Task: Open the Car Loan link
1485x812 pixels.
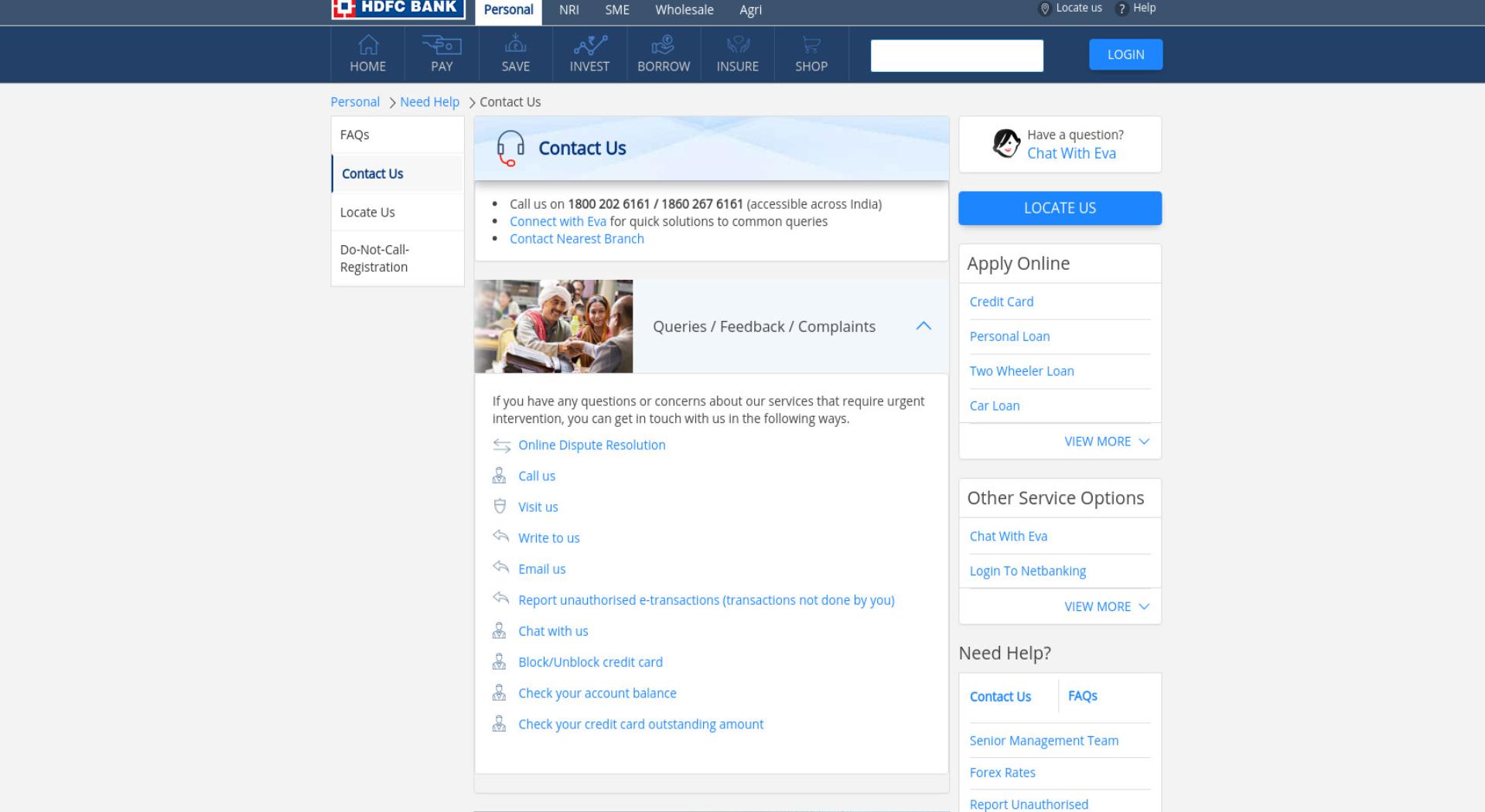Action: (995, 406)
